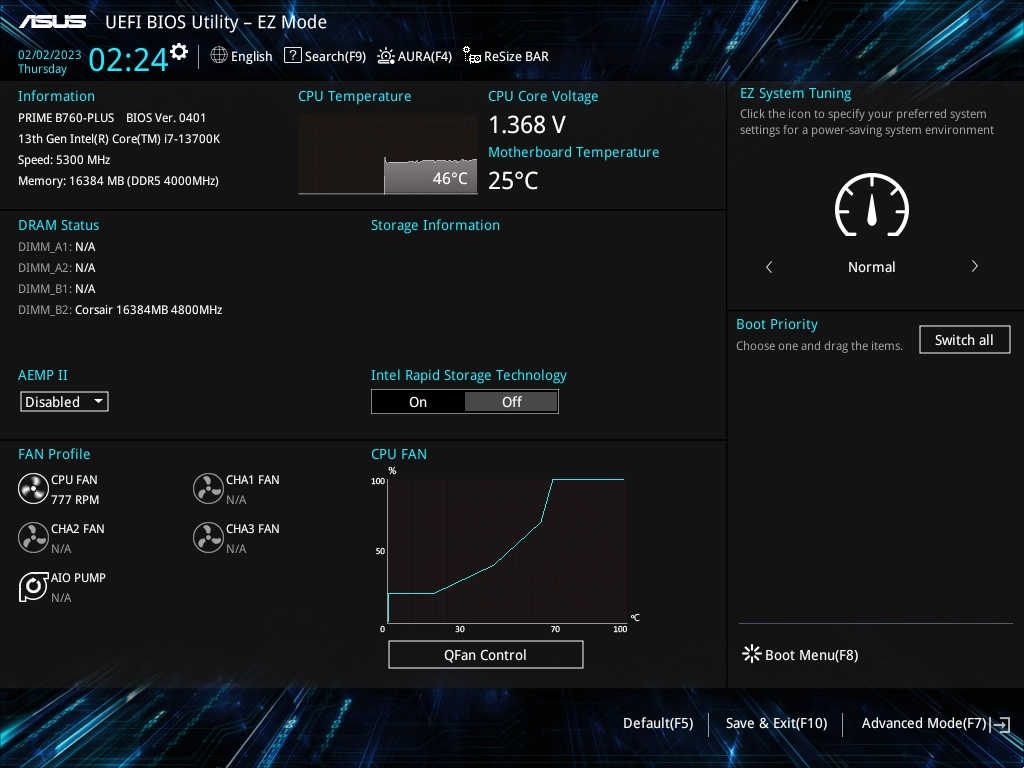Click the Boot Menu star icon

(x=752, y=654)
